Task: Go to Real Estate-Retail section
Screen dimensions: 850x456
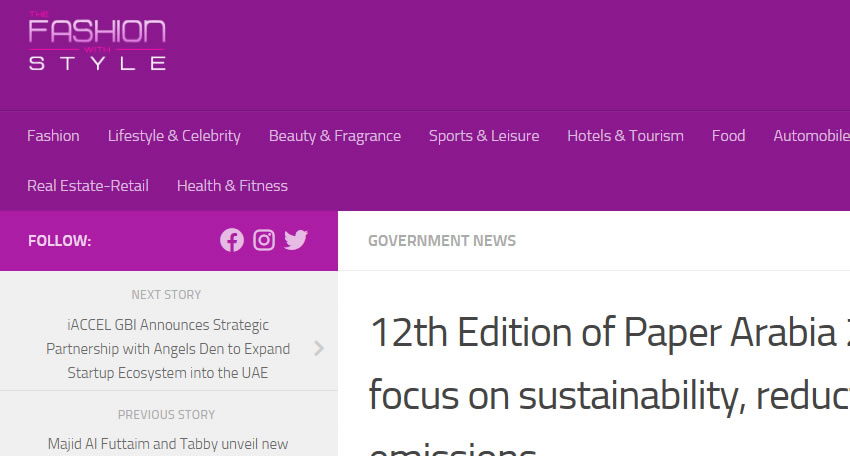Action: pos(88,185)
